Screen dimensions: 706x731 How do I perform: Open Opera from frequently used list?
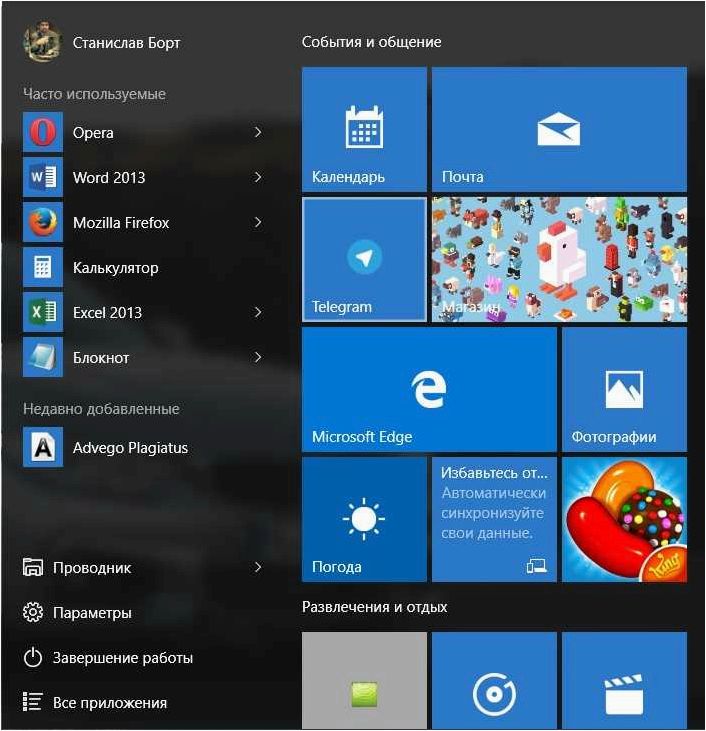pos(42,132)
